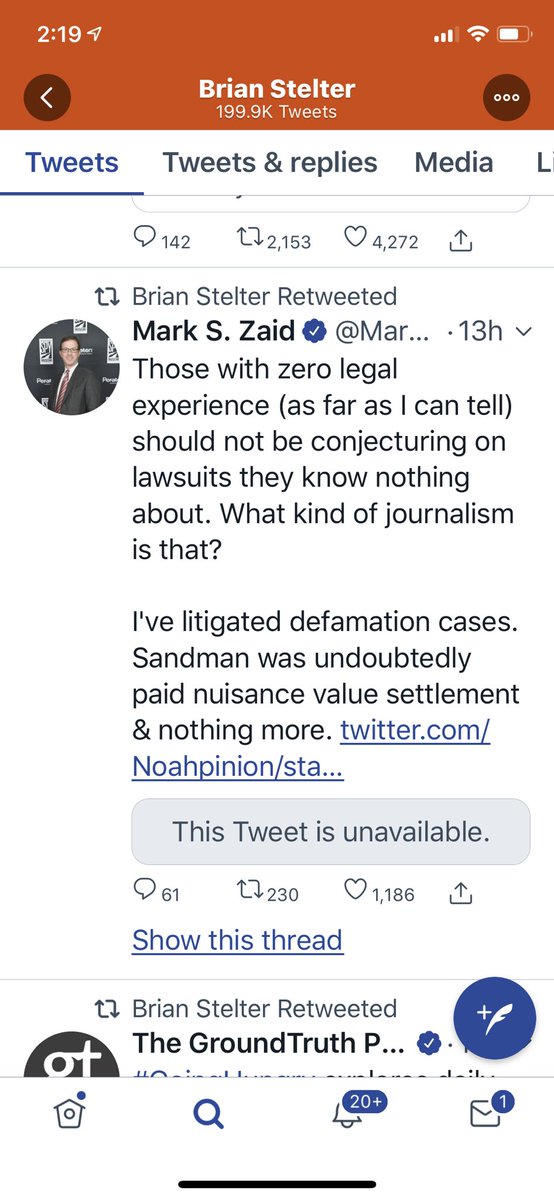Click Show this thread link
554x1200 pixels.
coord(237,940)
